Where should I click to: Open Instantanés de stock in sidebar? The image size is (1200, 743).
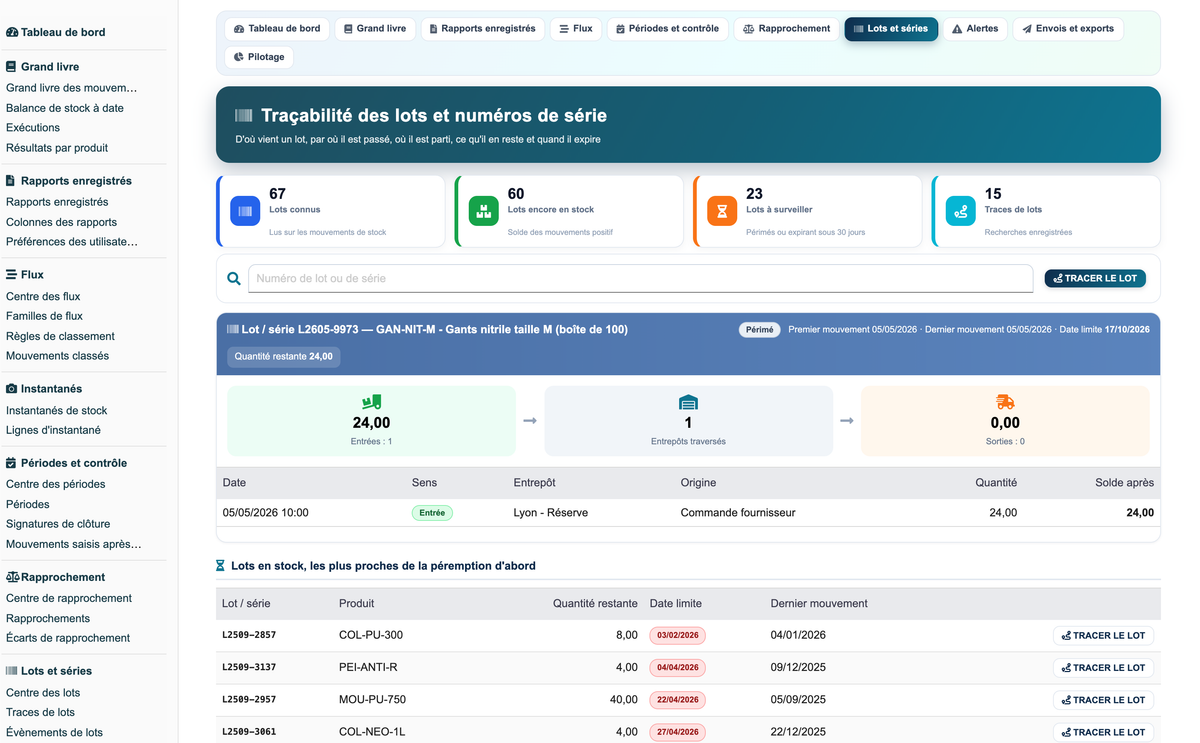pyautogui.click(x=56, y=410)
